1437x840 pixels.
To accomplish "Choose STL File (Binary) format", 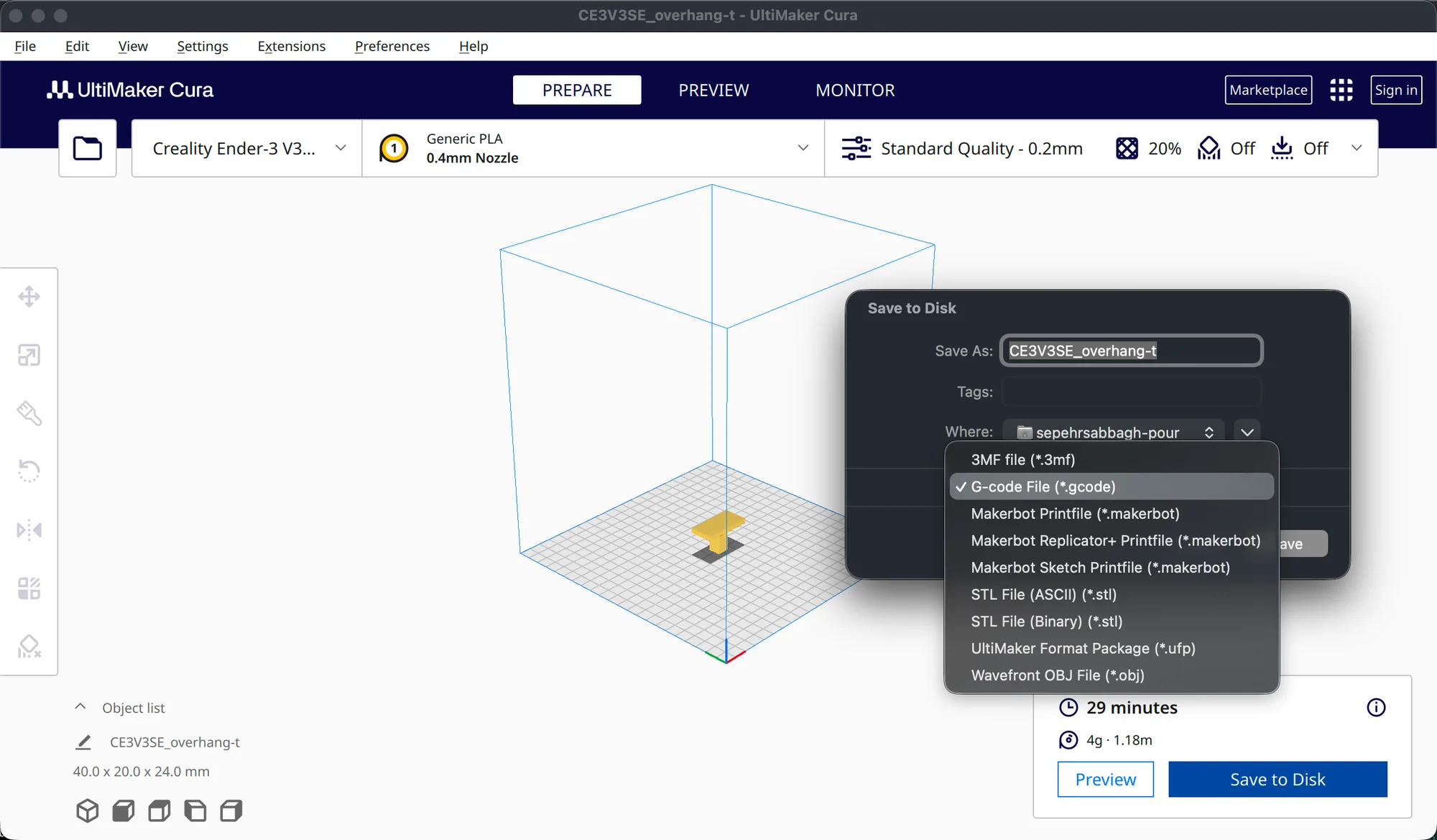I will 1112,622.
